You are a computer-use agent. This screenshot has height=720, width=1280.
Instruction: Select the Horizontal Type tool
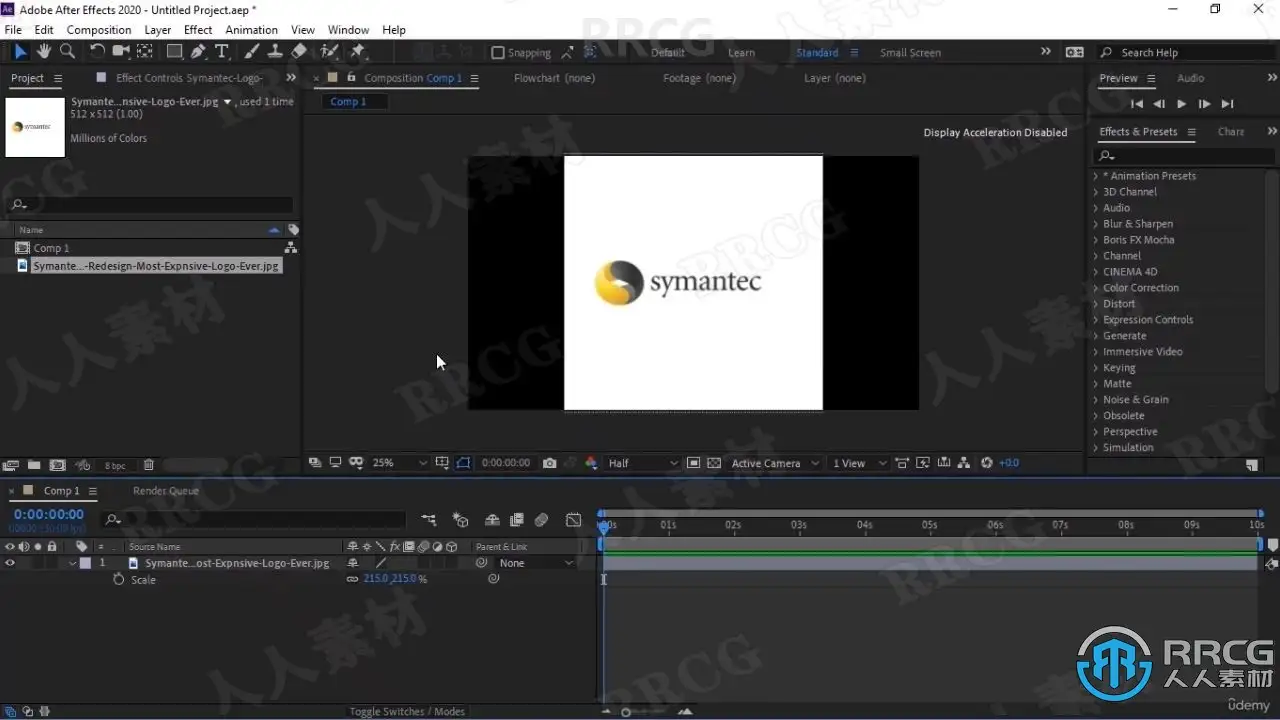pos(222,52)
